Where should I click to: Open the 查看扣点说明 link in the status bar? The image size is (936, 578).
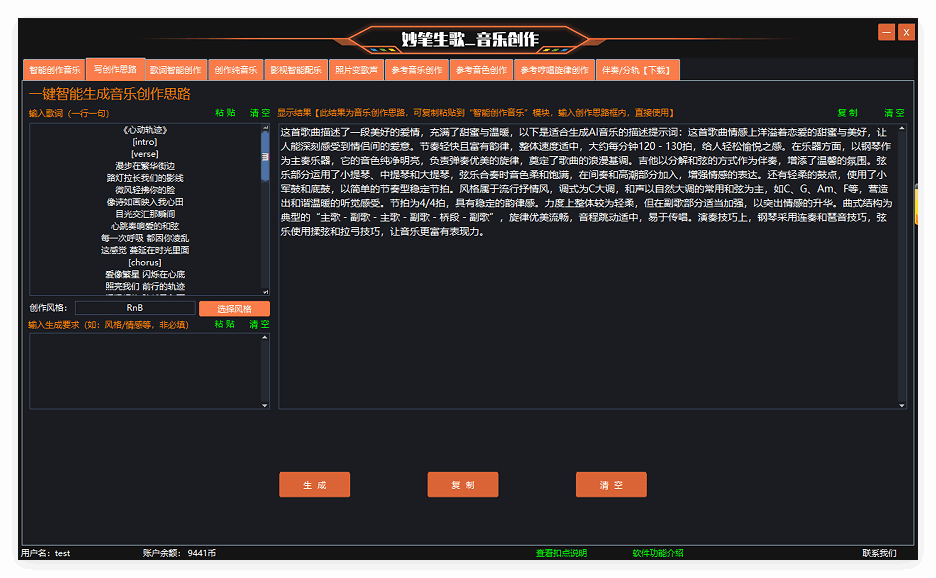561,553
